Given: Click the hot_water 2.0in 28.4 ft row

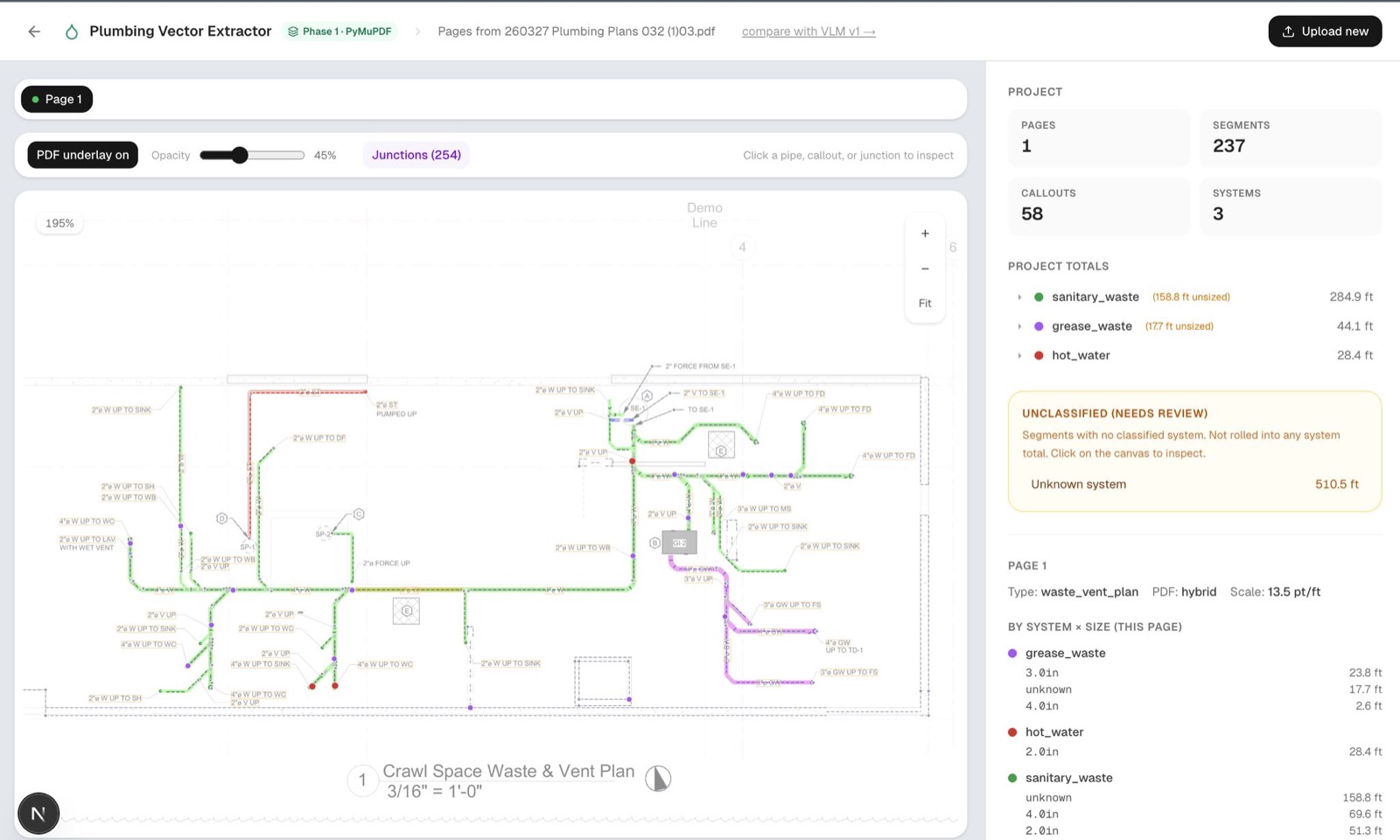Looking at the screenshot, I should point(1194,752).
